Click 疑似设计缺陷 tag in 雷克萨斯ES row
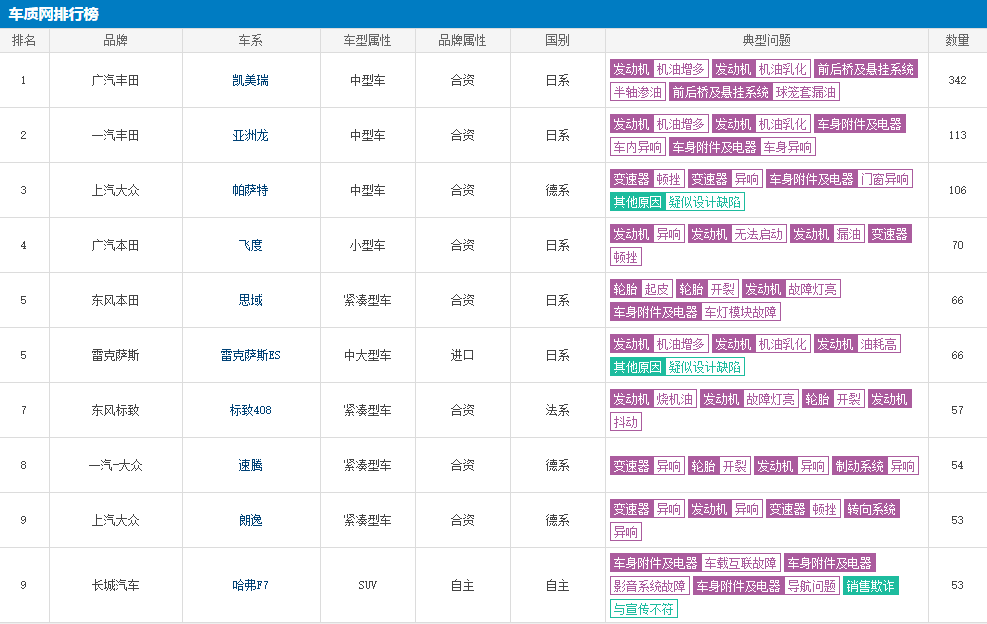 704,366
